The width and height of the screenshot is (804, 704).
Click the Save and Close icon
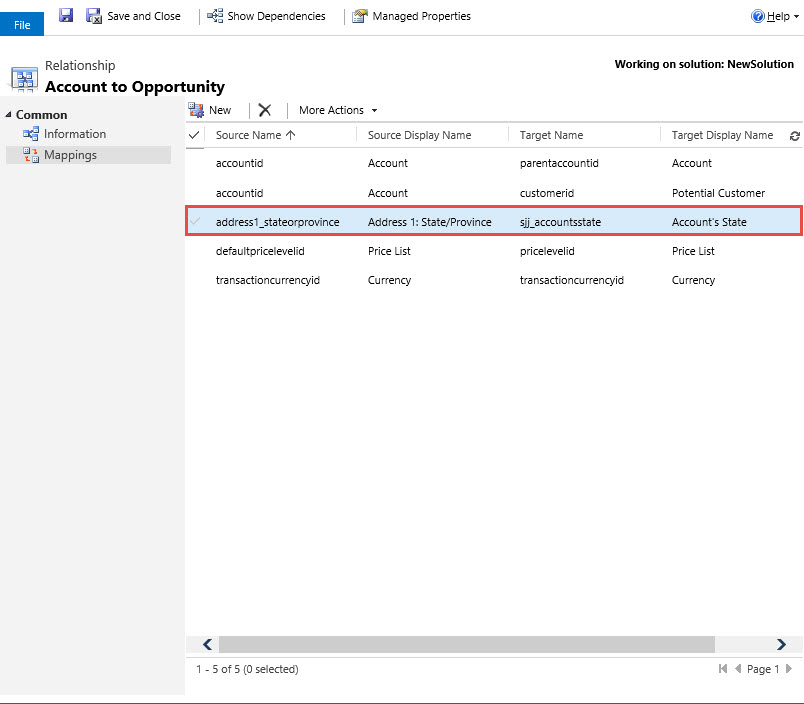(x=94, y=16)
